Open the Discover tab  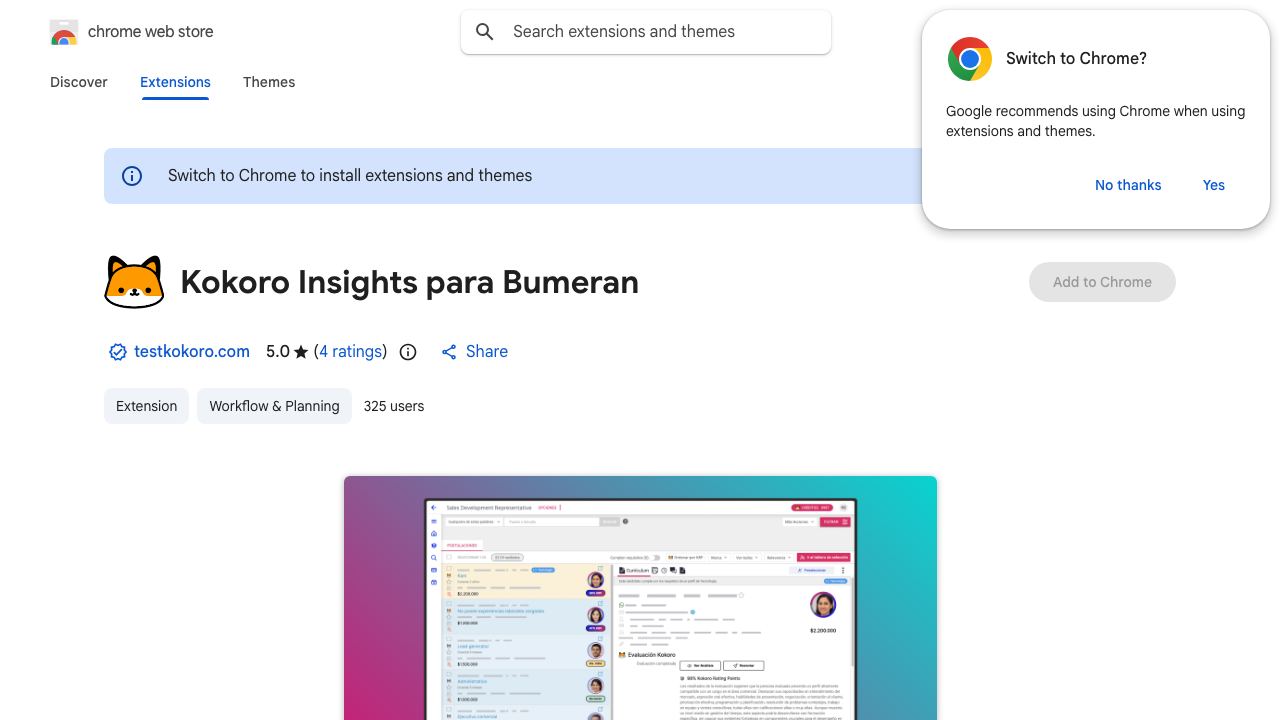[x=79, y=82]
